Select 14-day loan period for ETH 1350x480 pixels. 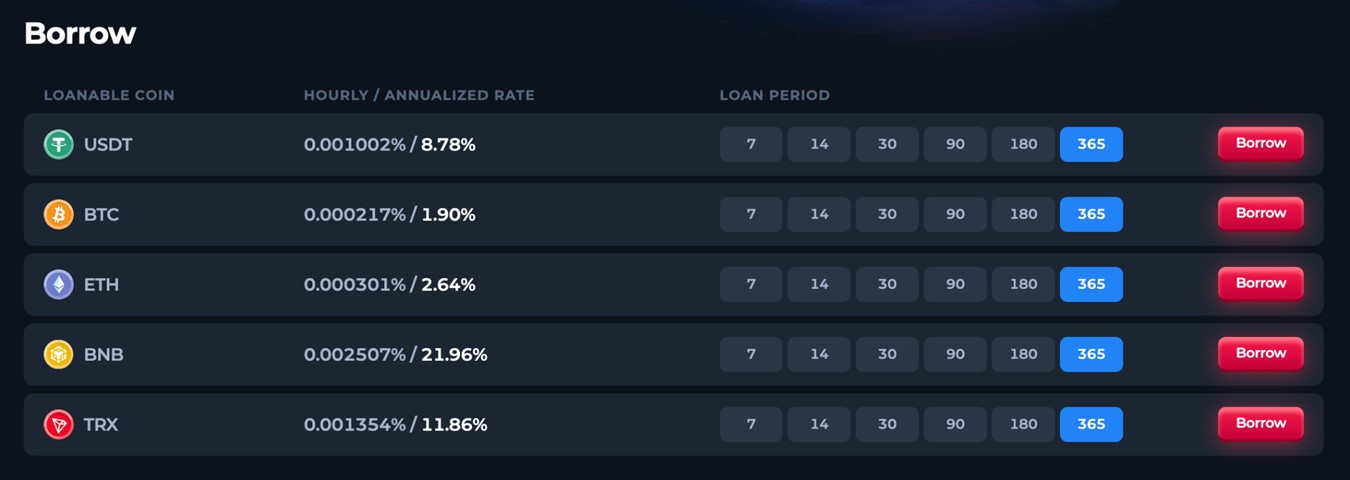coord(819,284)
